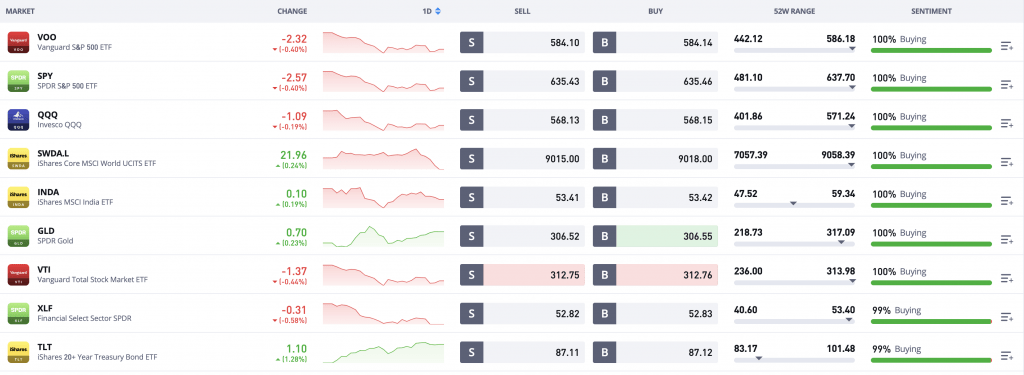
Task: Open the INDA iShares logo icon
Action: click(x=18, y=197)
